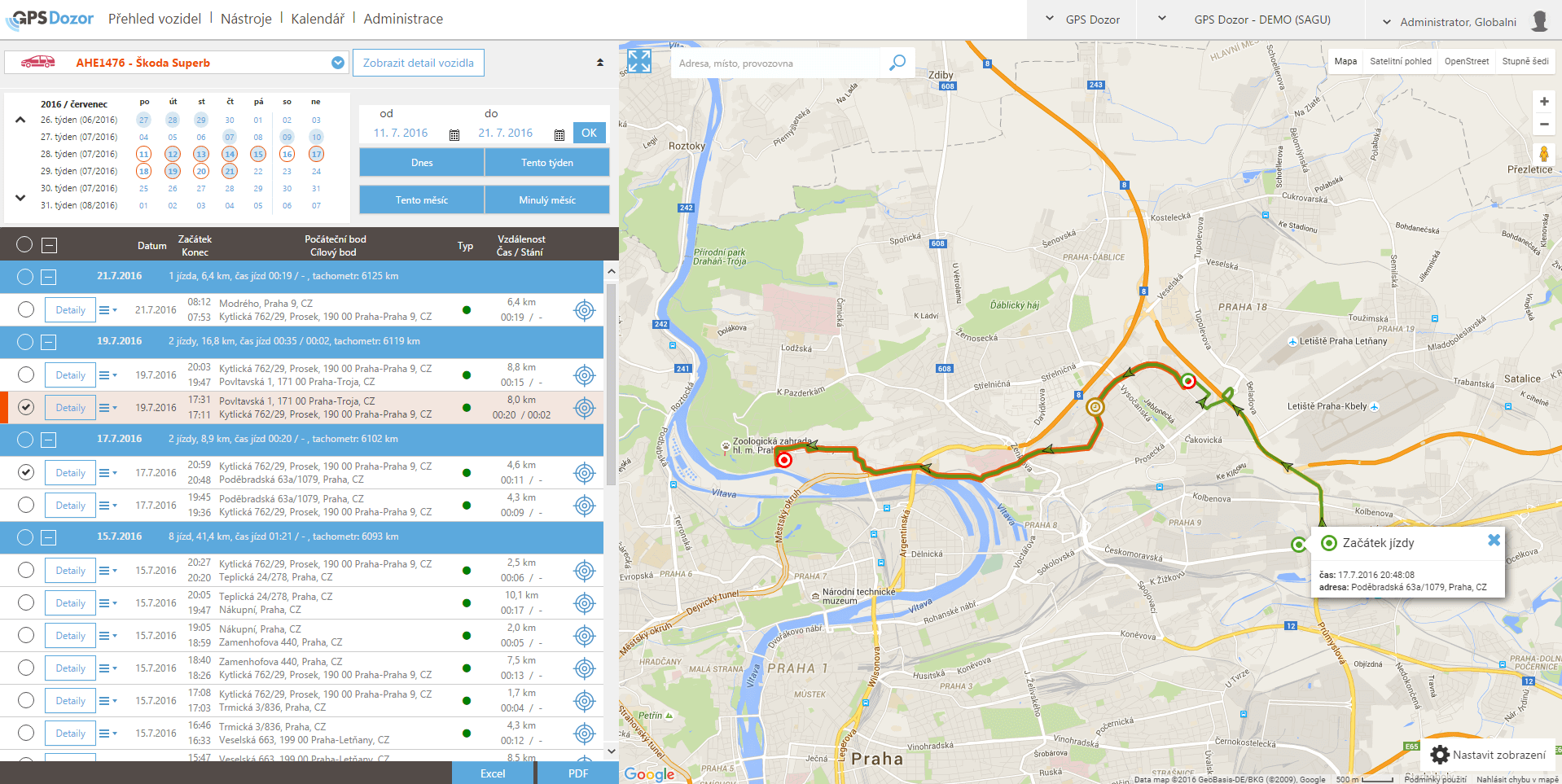Click the map search magnifier icon
The image size is (1562, 784).
[x=897, y=63]
